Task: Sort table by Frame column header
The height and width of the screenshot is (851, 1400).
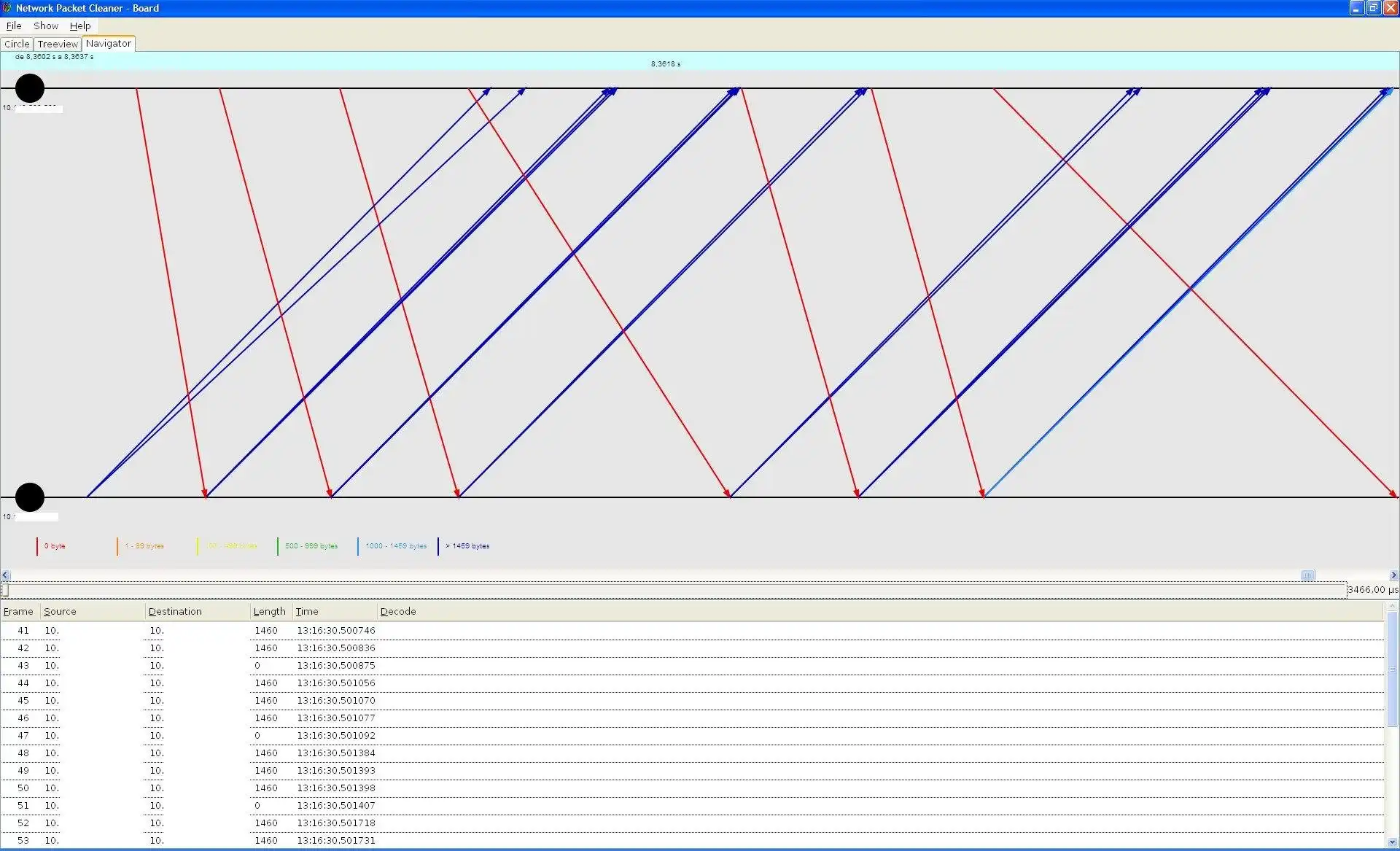Action: point(18,611)
